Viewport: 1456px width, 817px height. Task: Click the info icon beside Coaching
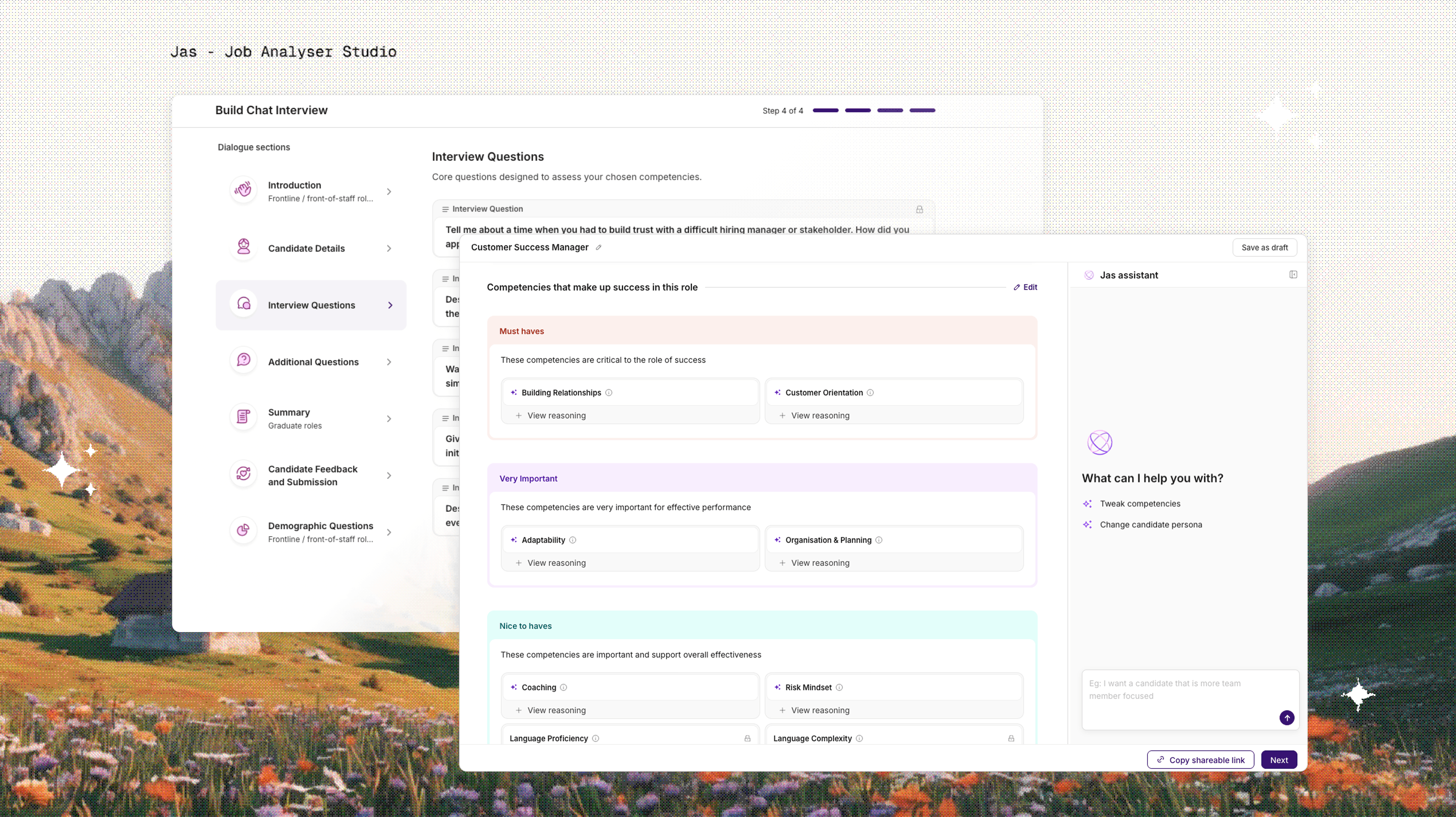point(563,688)
